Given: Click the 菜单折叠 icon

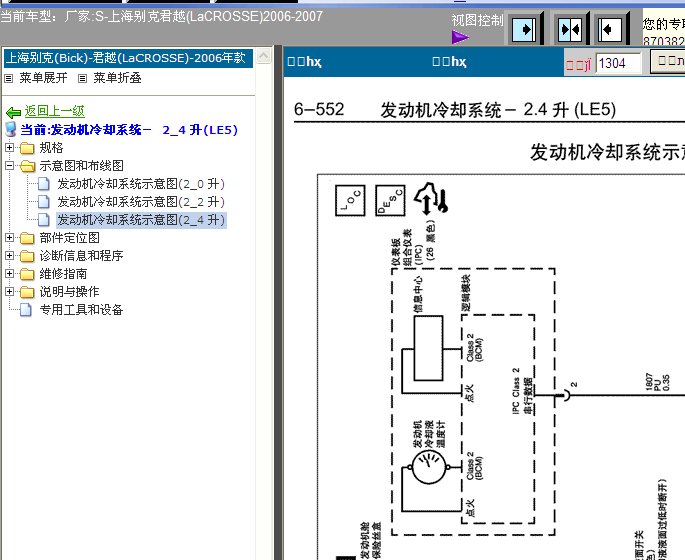Looking at the screenshot, I should pyautogui.click(x=83, y=79).
